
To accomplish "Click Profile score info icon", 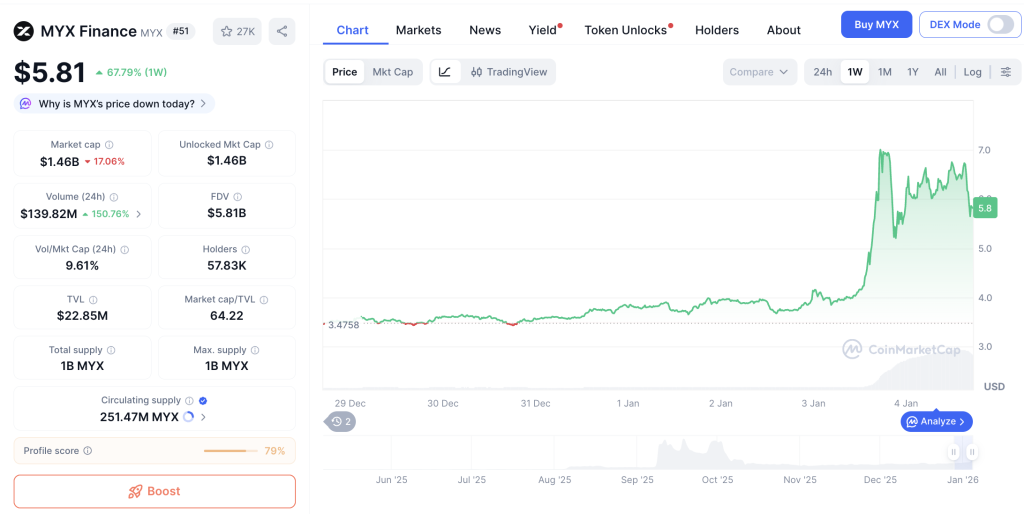I will 88,451.
